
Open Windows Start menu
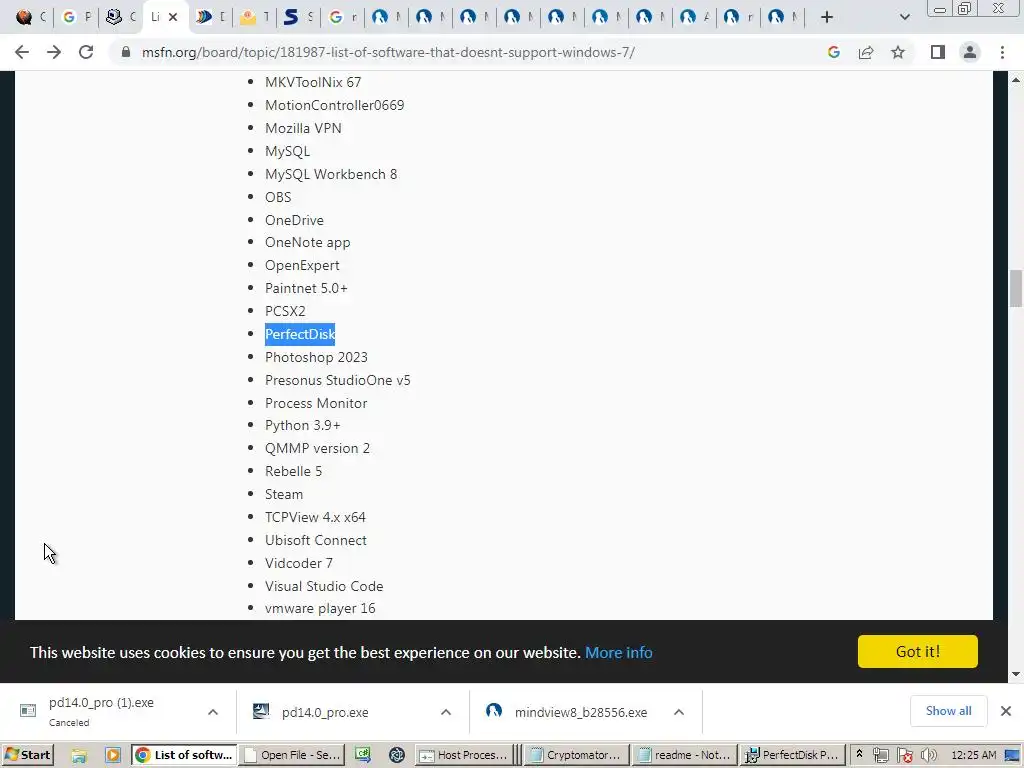(27, 755)
